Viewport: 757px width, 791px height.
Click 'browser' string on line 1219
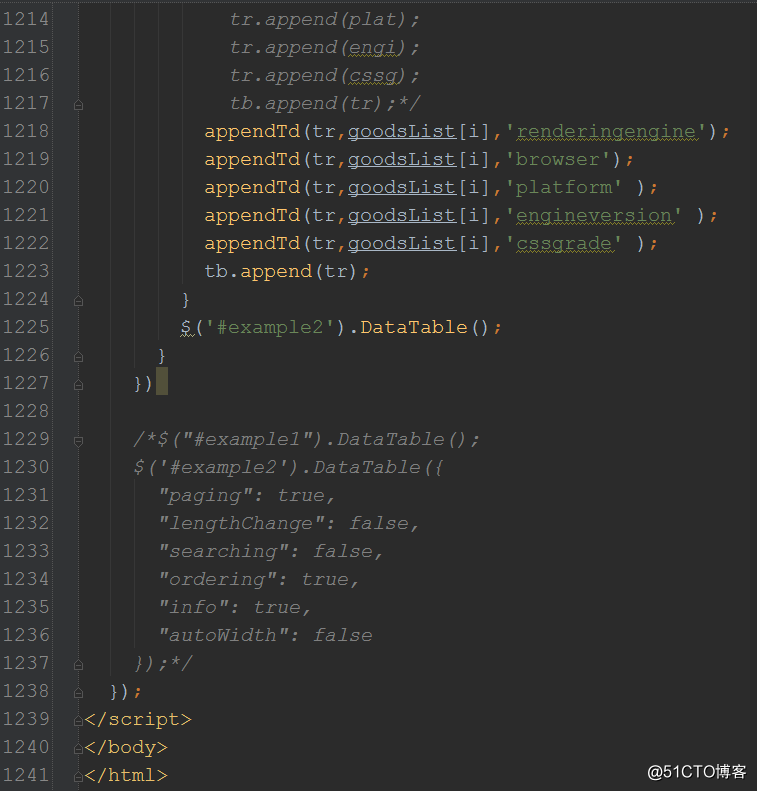tap(558, 159)
